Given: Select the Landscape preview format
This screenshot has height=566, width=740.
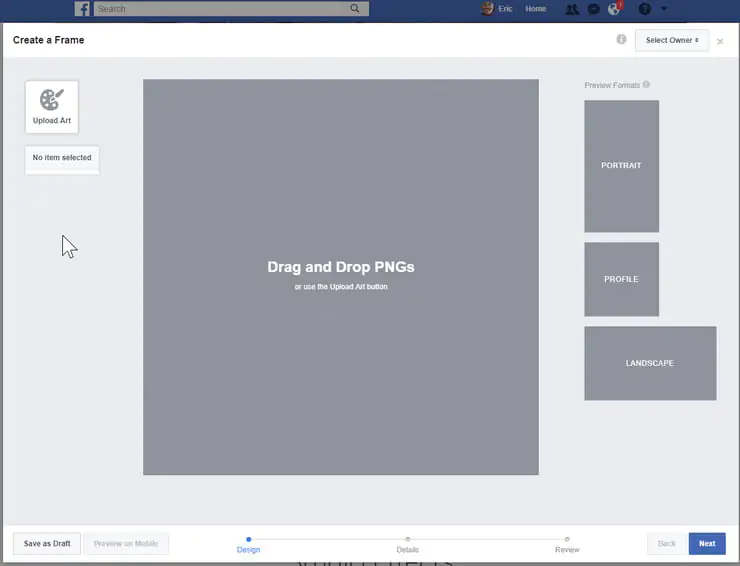Looking at the screenshot, I should point(650,363).
